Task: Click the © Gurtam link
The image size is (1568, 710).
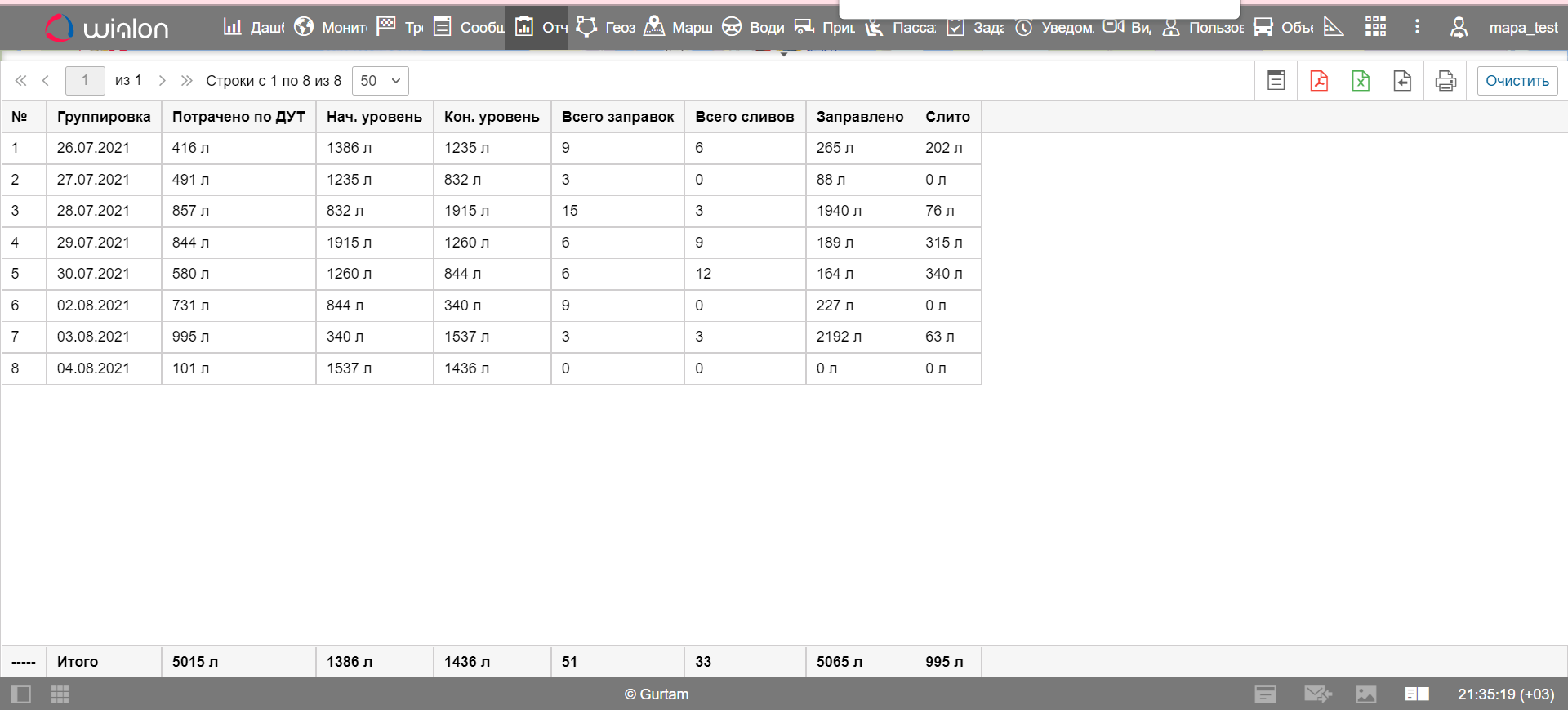Action: 657,694
